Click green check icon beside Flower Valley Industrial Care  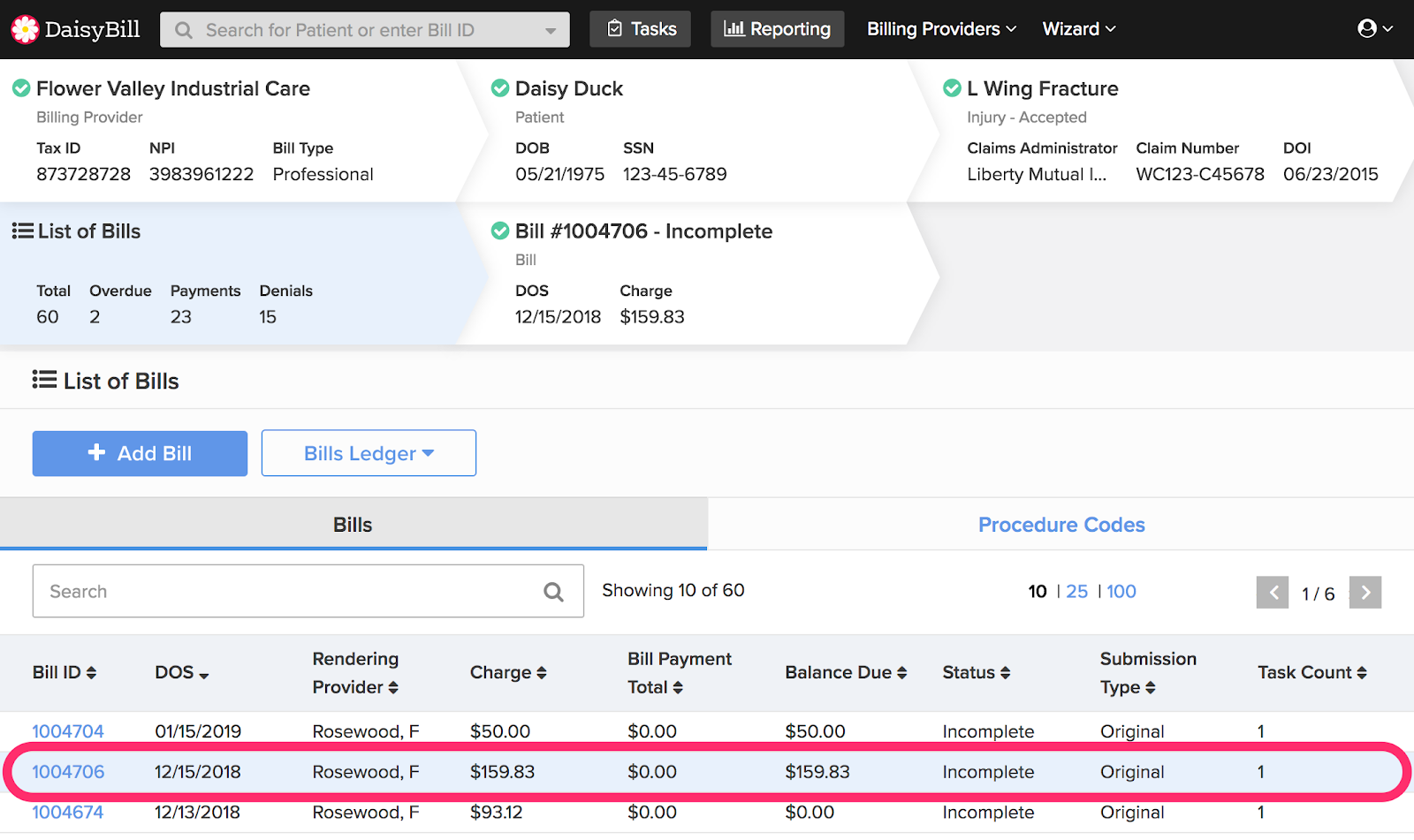tap(21, 88)
